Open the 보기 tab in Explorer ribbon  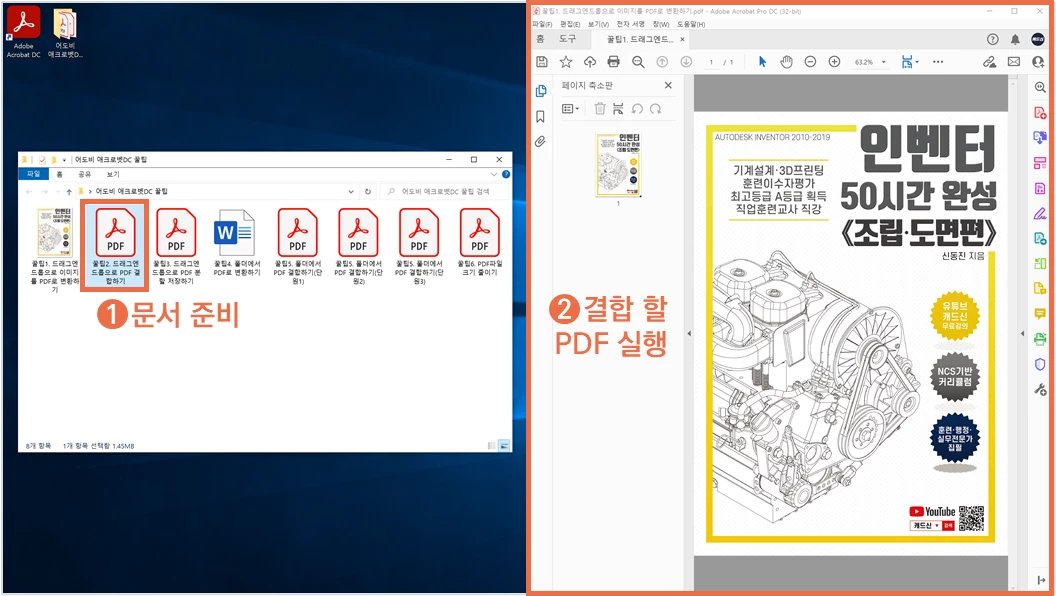point(112,174)
